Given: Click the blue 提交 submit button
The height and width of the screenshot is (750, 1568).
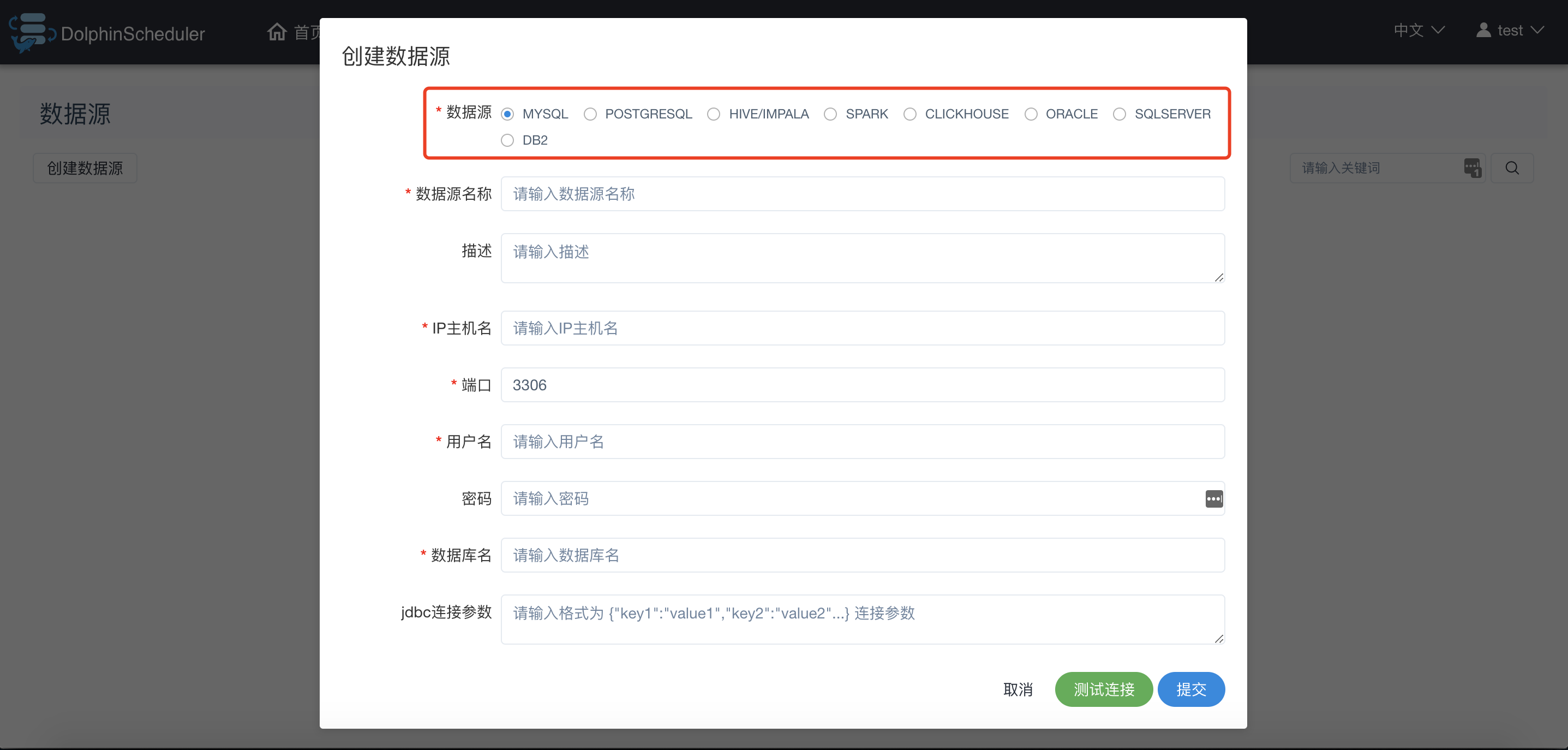Looking at the screenshot, I should (x=1191, y=690).
